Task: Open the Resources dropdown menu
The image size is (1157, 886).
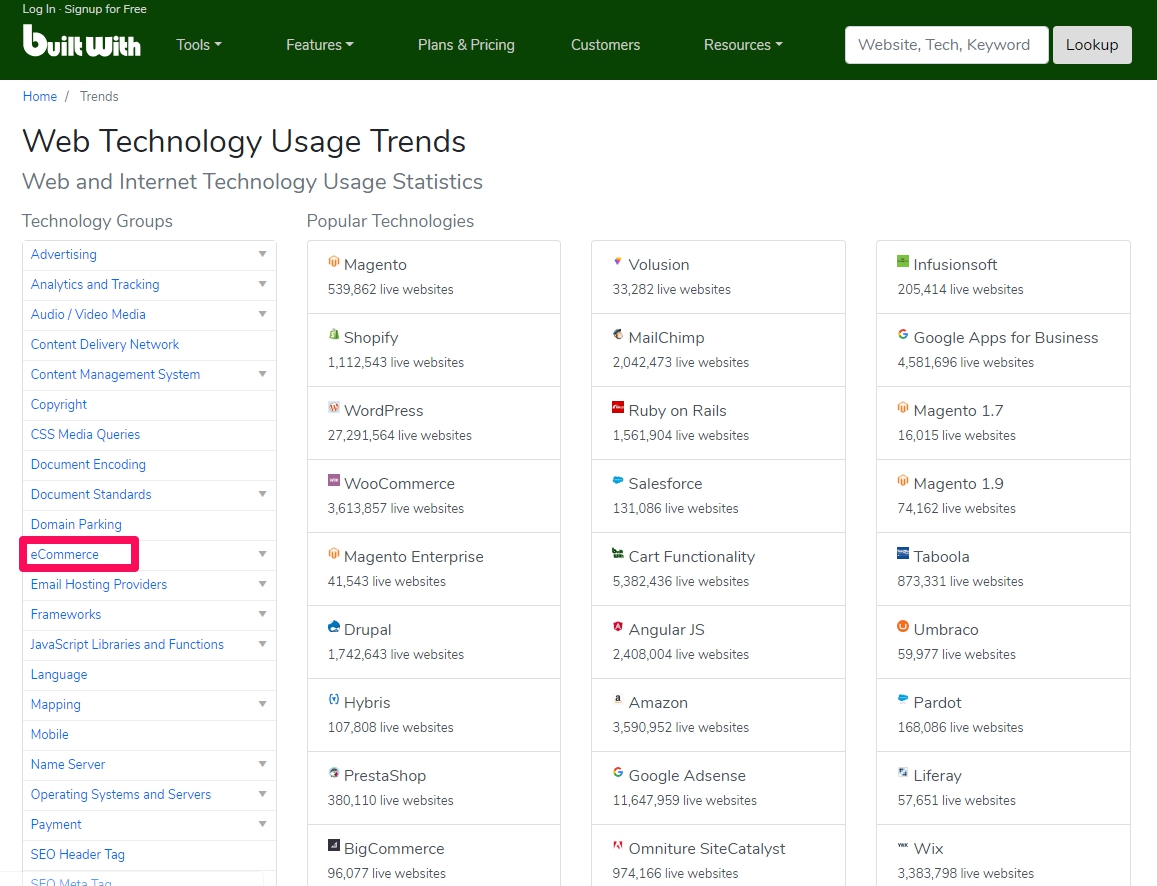Action: point(742,45)
